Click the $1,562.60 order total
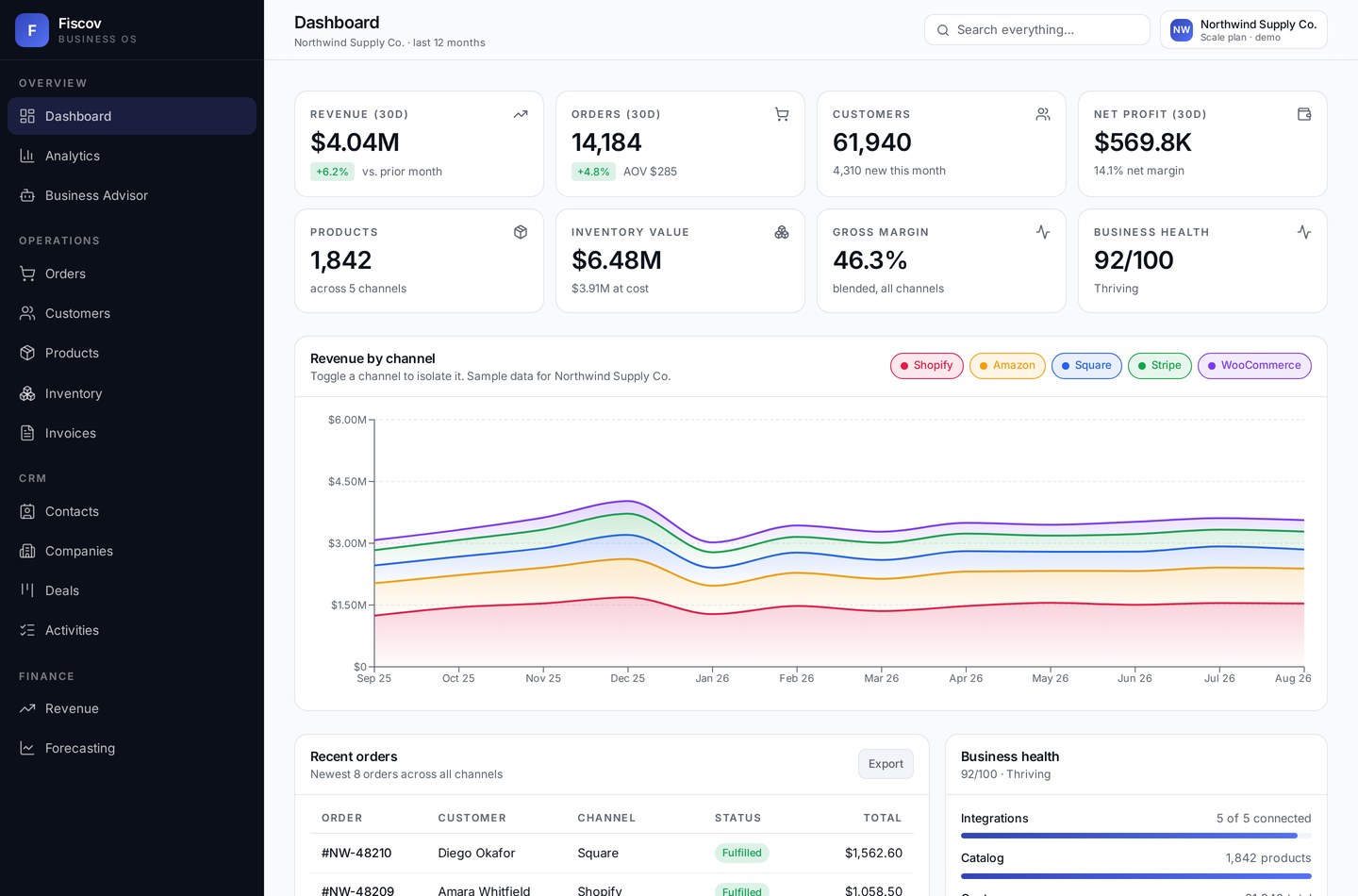This screenshot has height=896, width=1358. coord(873,853)
